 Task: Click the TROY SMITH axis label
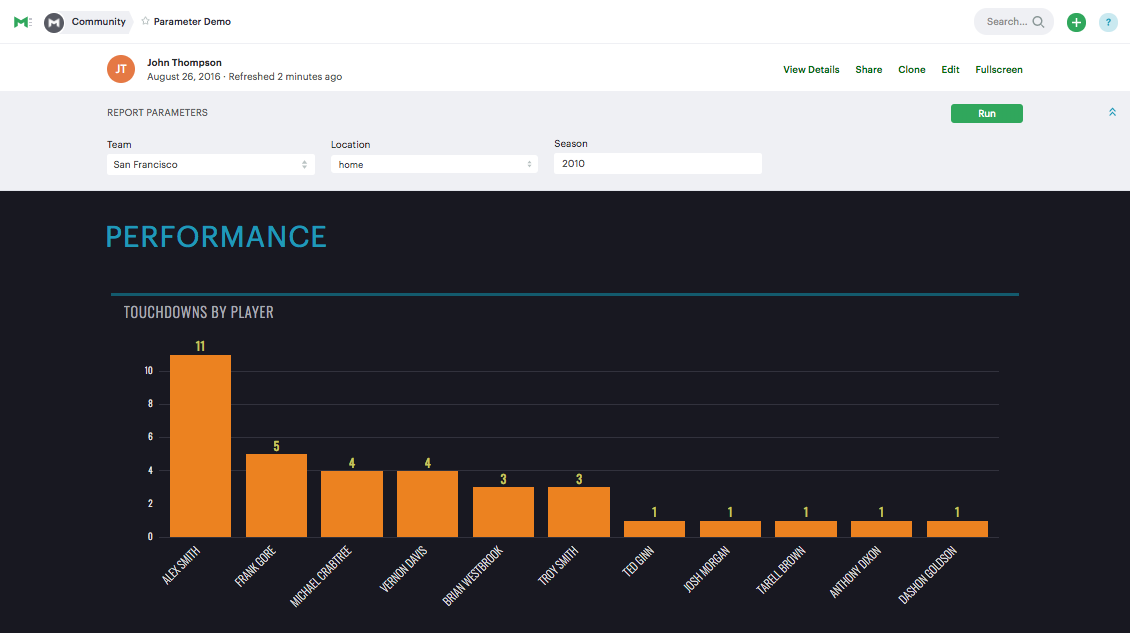[x=558, y=566]
